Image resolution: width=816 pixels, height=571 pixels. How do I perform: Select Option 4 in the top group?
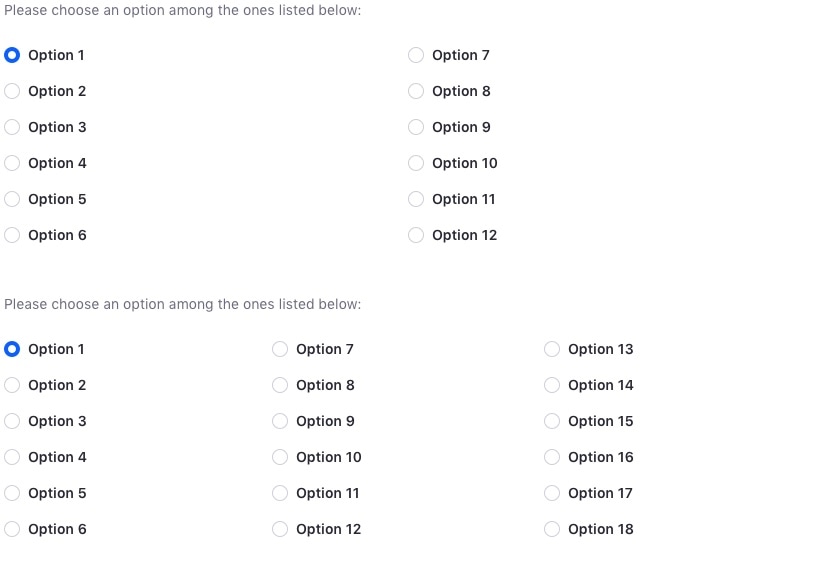click(x=12, y=163)
